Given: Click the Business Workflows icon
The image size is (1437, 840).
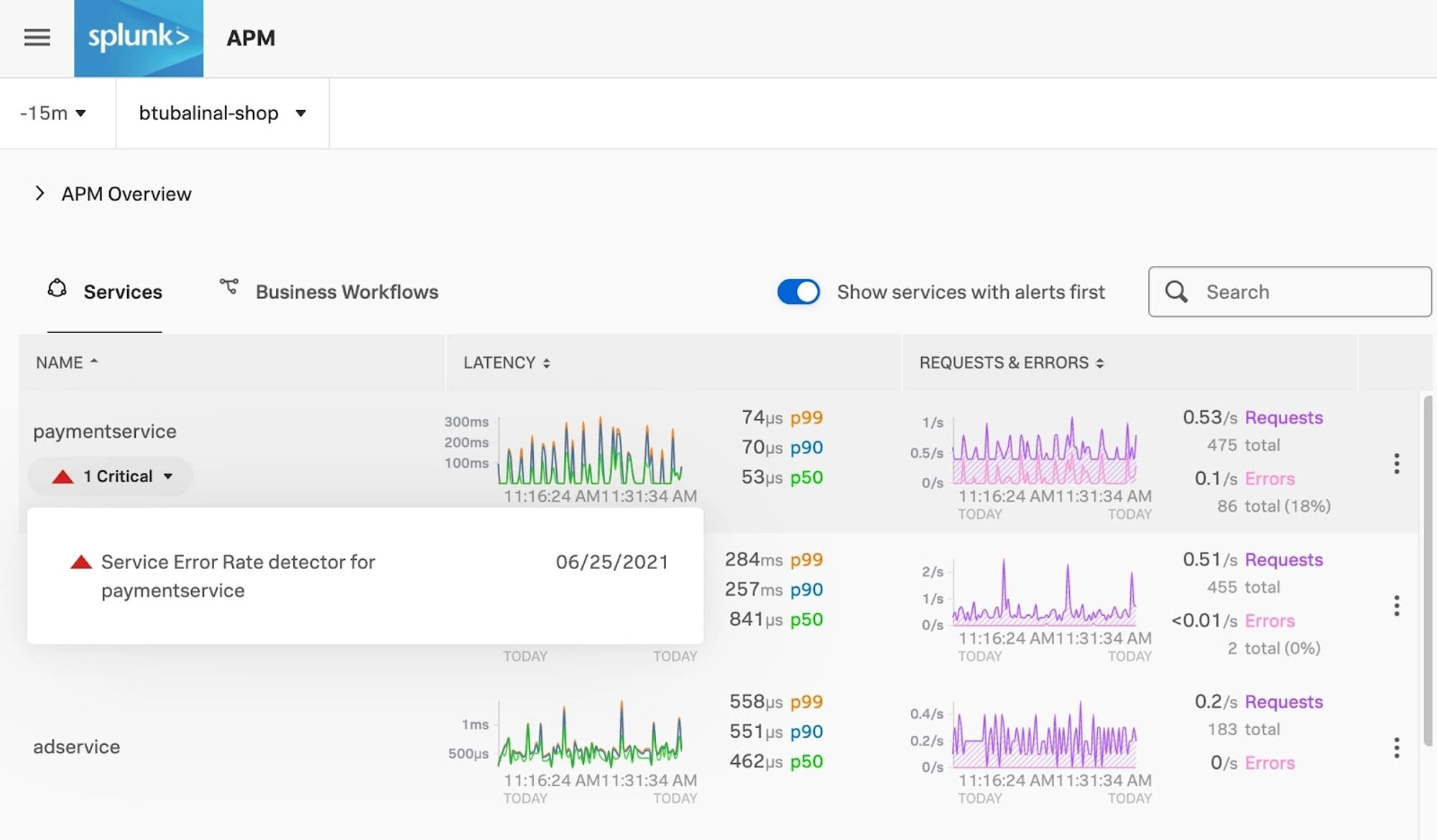Looking at the screenshot, I should (x=229, y=286).
